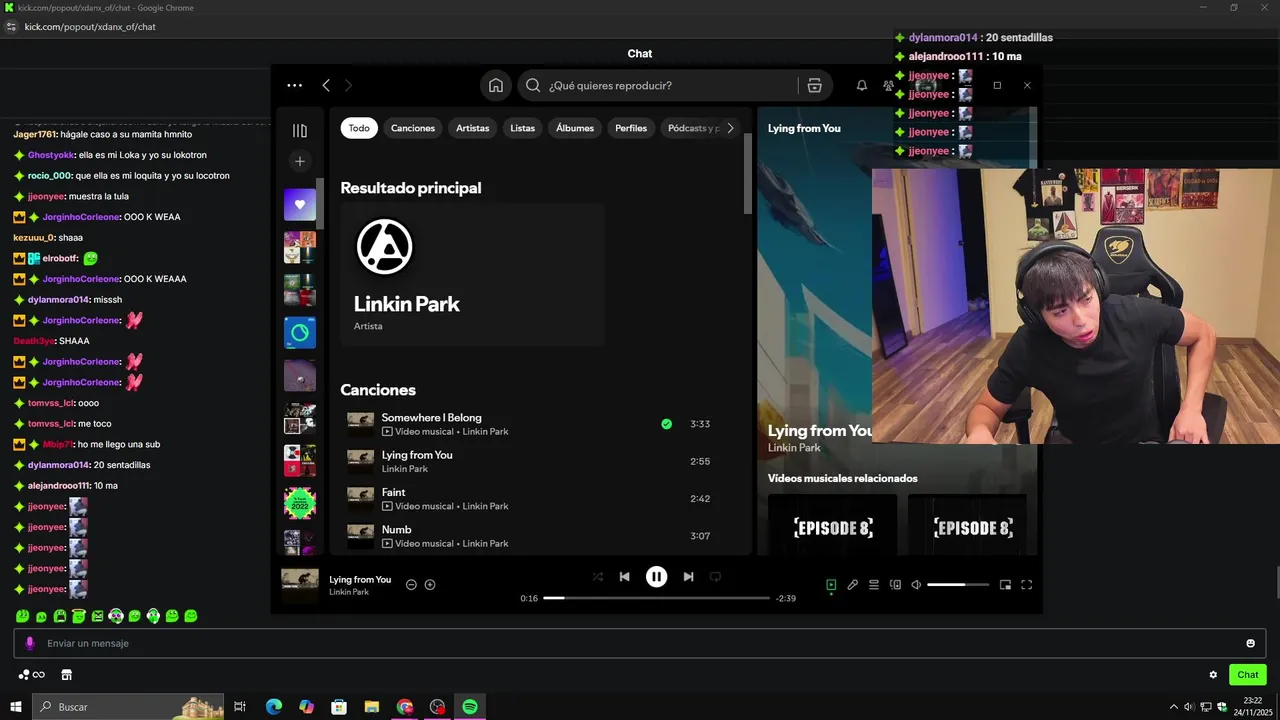Open Spotify miniplayer
The width and height of the screenshot is (1280, 720).
1005,585
